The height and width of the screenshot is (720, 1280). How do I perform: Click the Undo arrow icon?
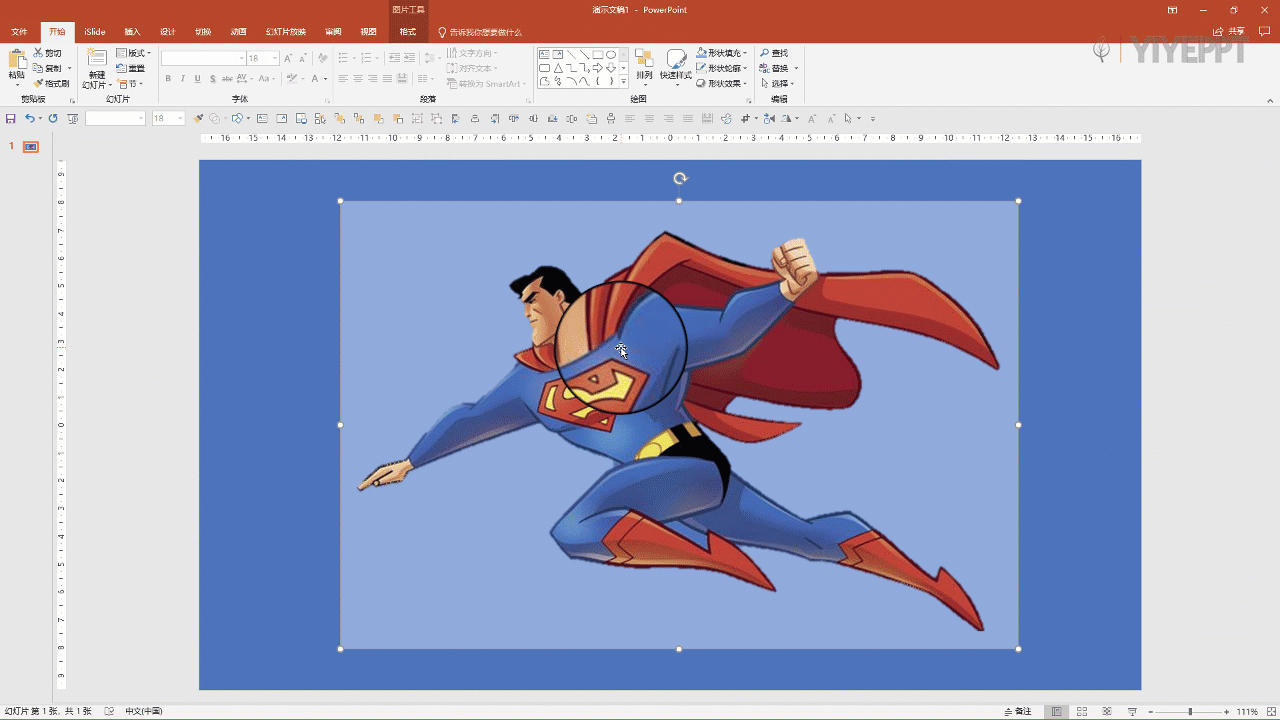coord(30,119)
